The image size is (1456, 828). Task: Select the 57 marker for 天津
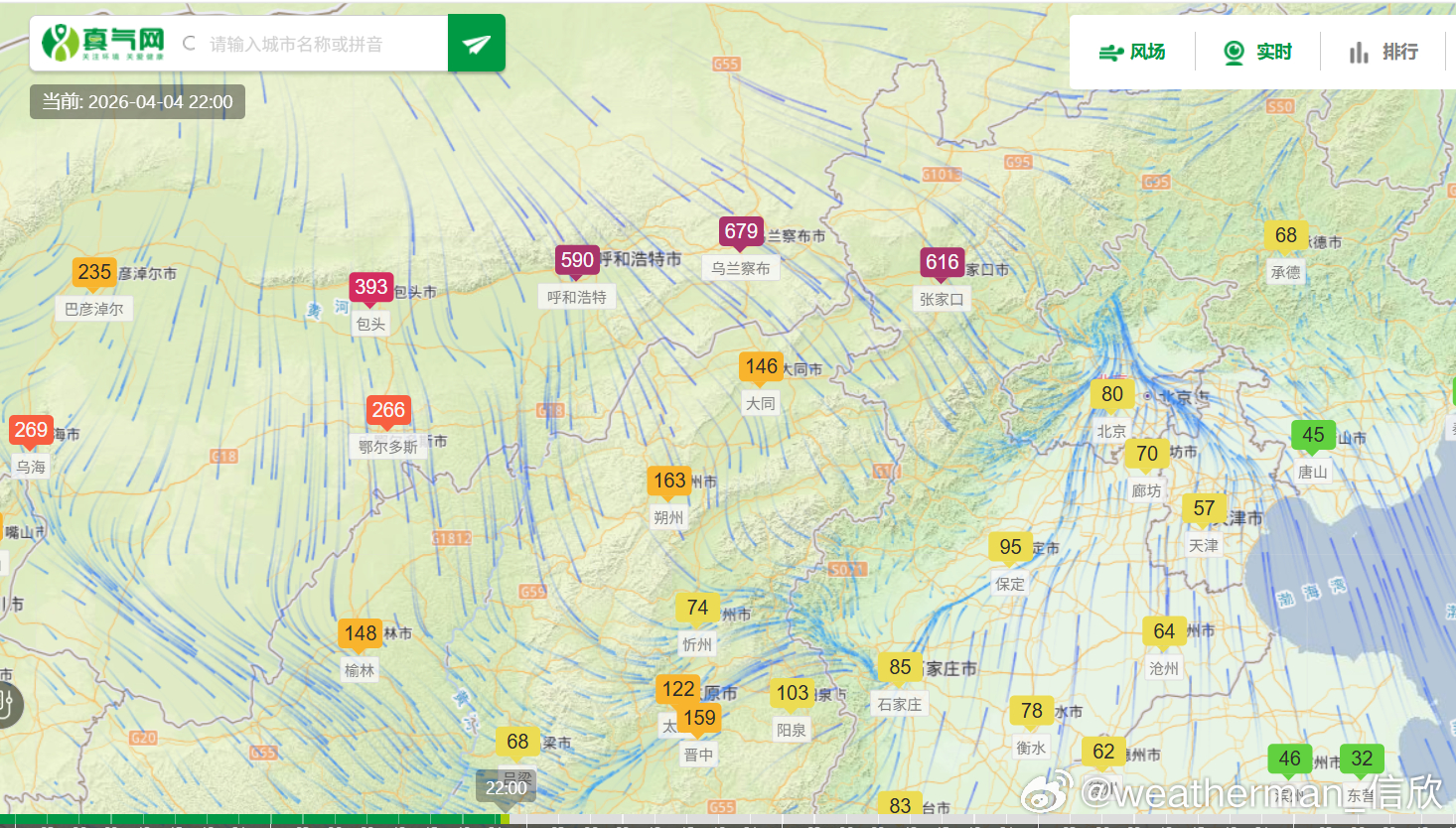[1204, 508]
